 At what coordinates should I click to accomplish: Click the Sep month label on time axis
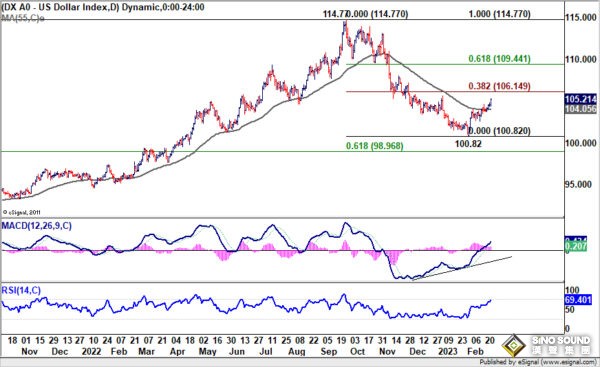[x=328, y=351]
